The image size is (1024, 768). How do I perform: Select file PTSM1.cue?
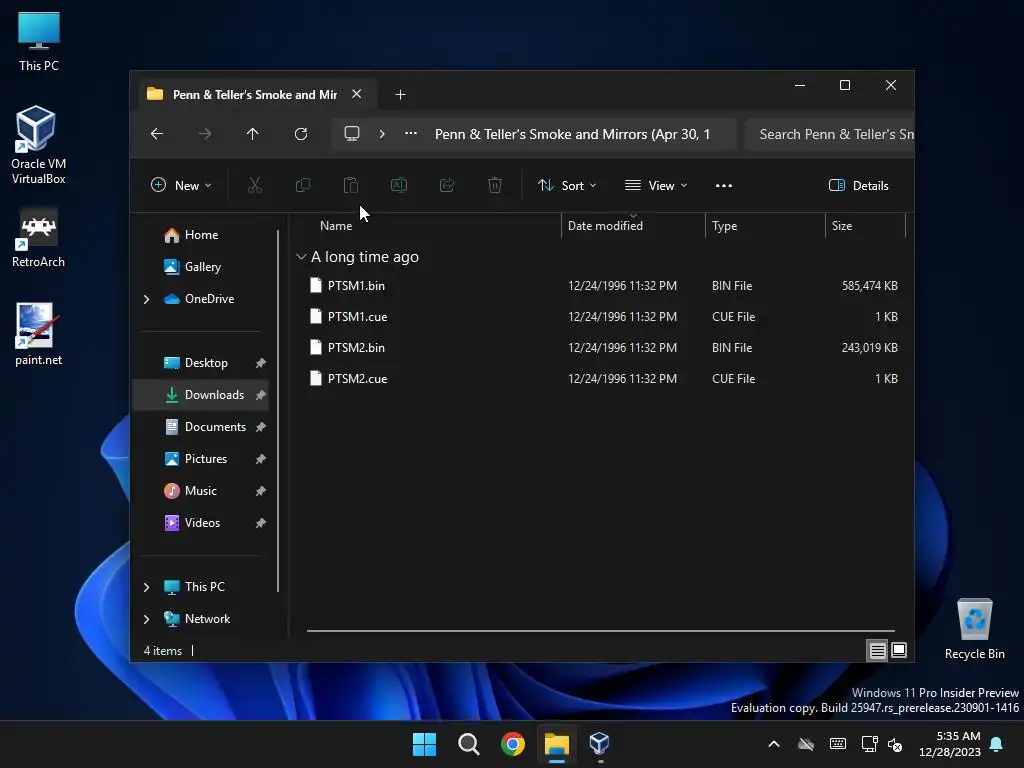pos(357,317)
